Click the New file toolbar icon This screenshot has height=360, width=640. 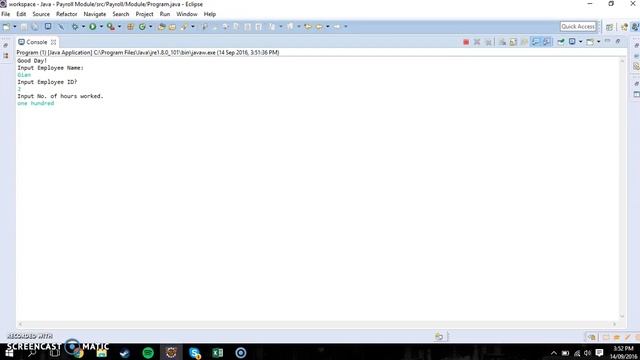[6, 27]
